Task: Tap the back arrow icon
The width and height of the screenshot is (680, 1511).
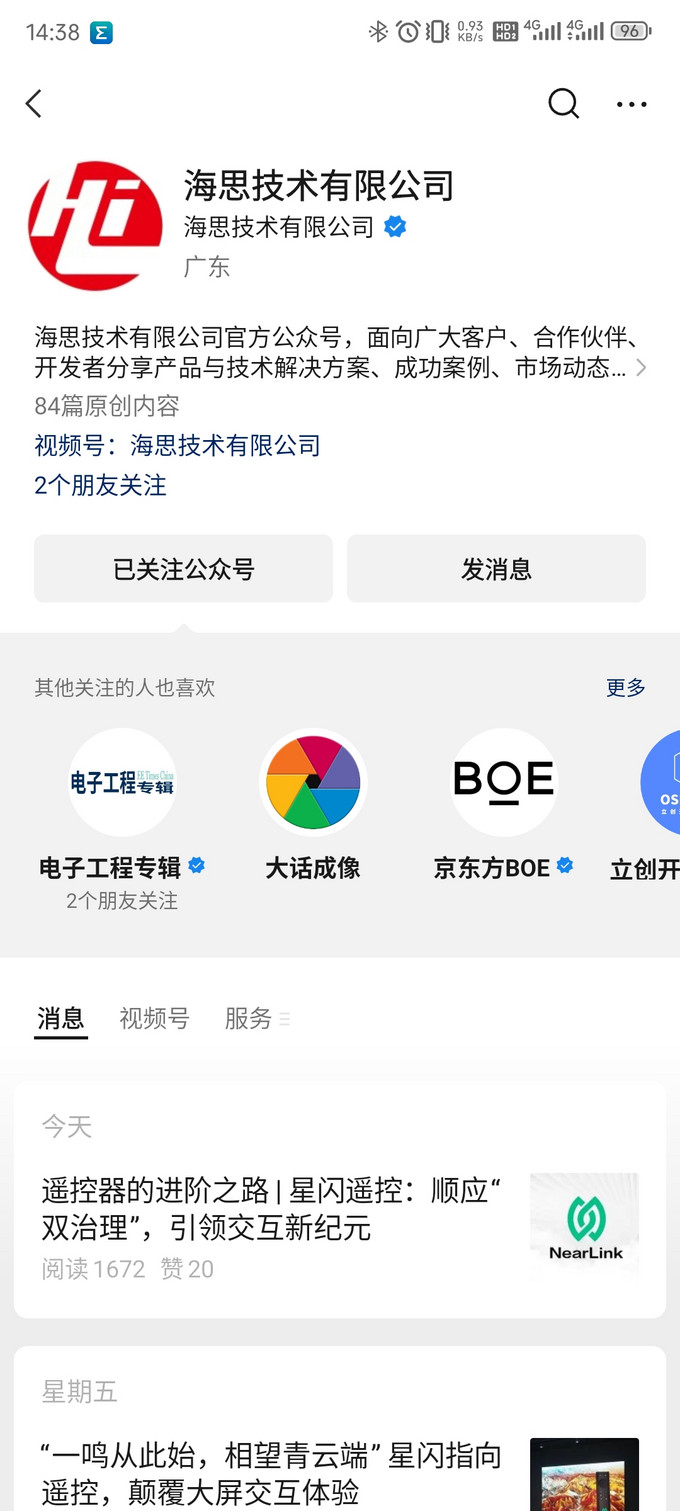Action: tap(34, 104)
